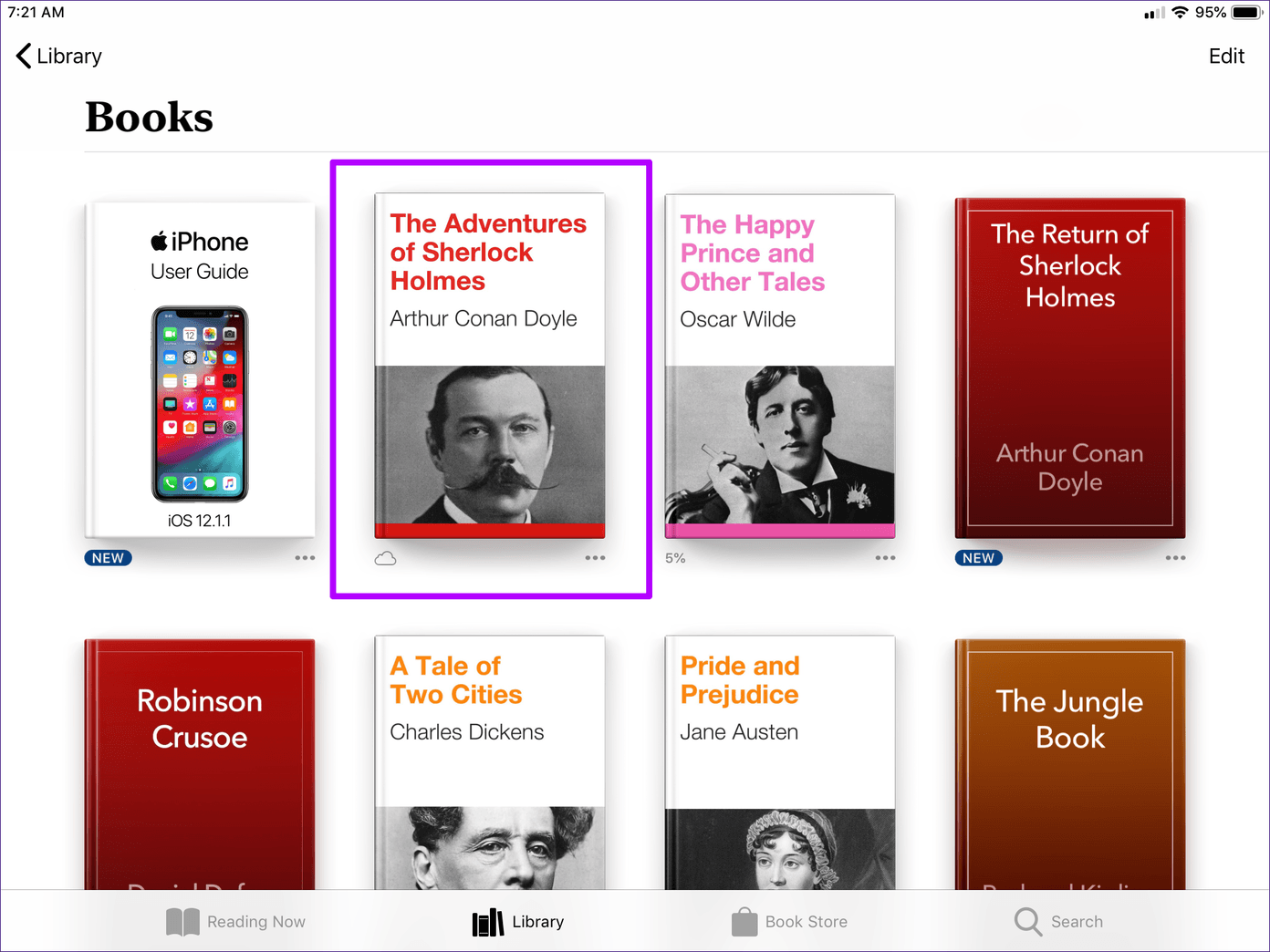Open more options for The Happy Prince
This screenshot has height=952, width=1270.
pos(885,558)
